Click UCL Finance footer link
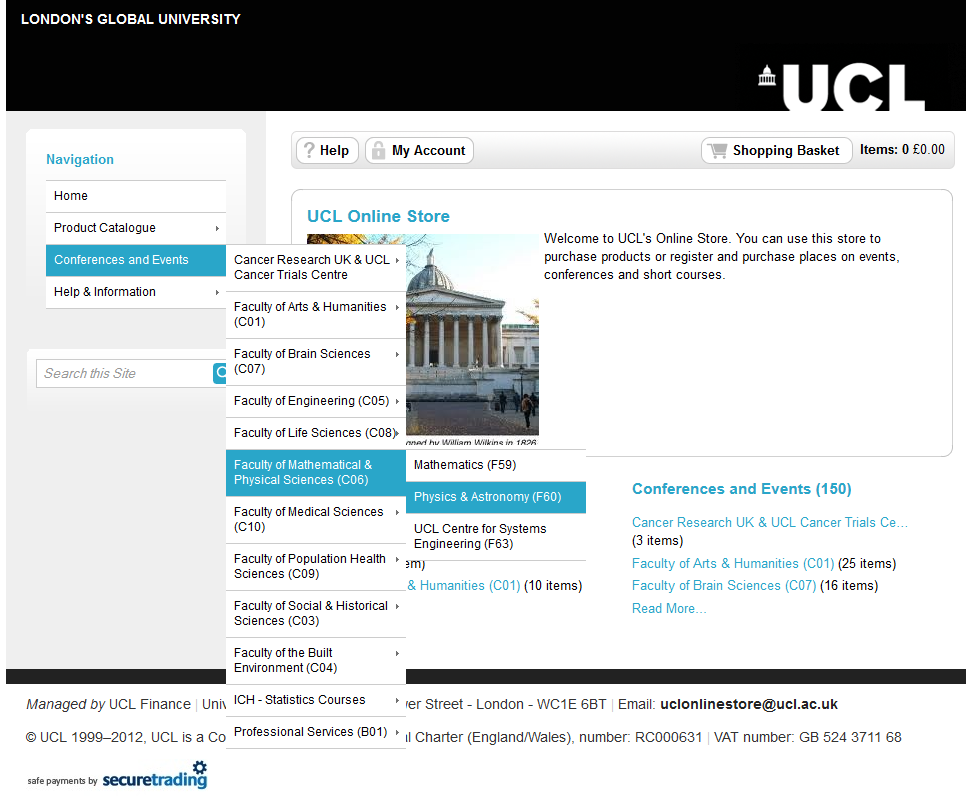The width and height of the screenshot is (972, 800). (x=149, y=705)
